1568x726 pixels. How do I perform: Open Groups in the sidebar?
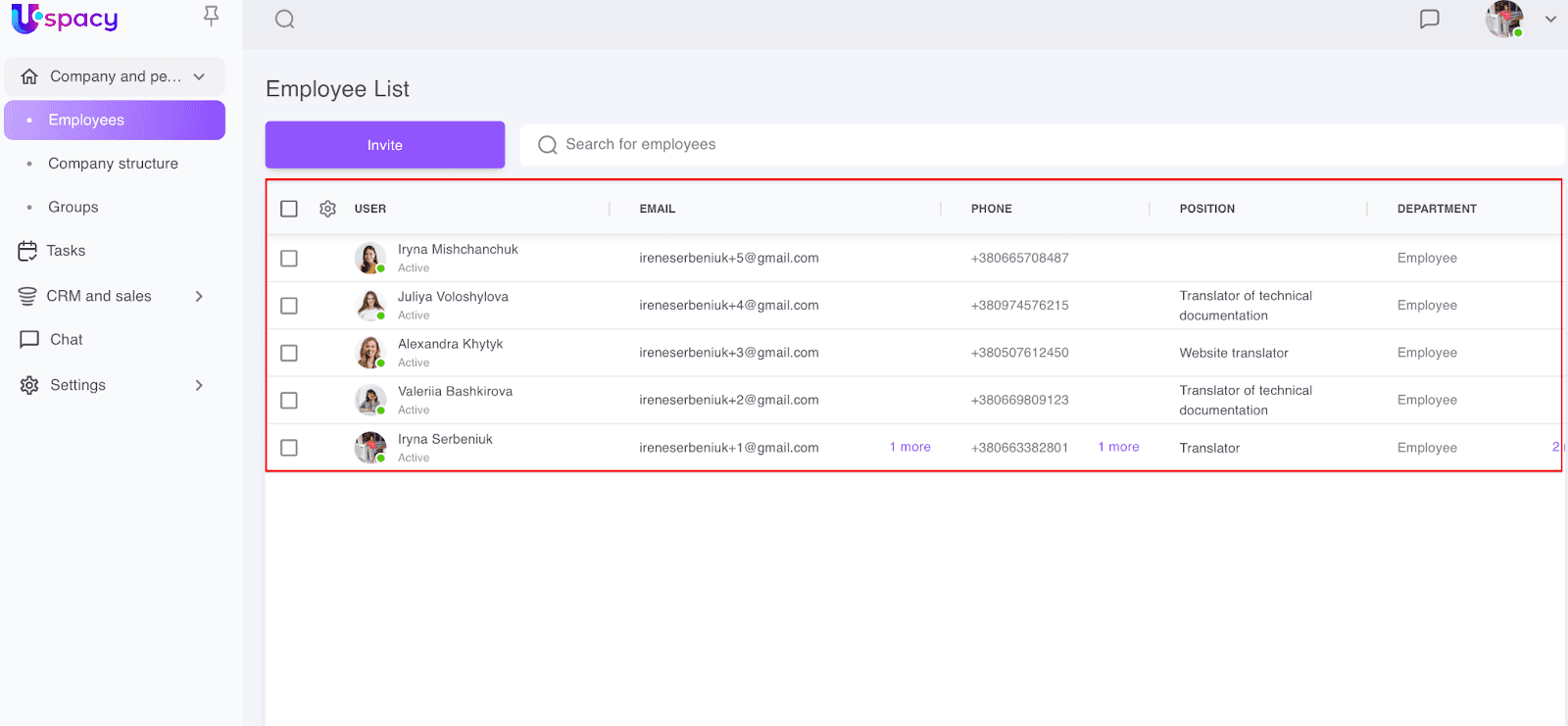[x=73, y=208]
